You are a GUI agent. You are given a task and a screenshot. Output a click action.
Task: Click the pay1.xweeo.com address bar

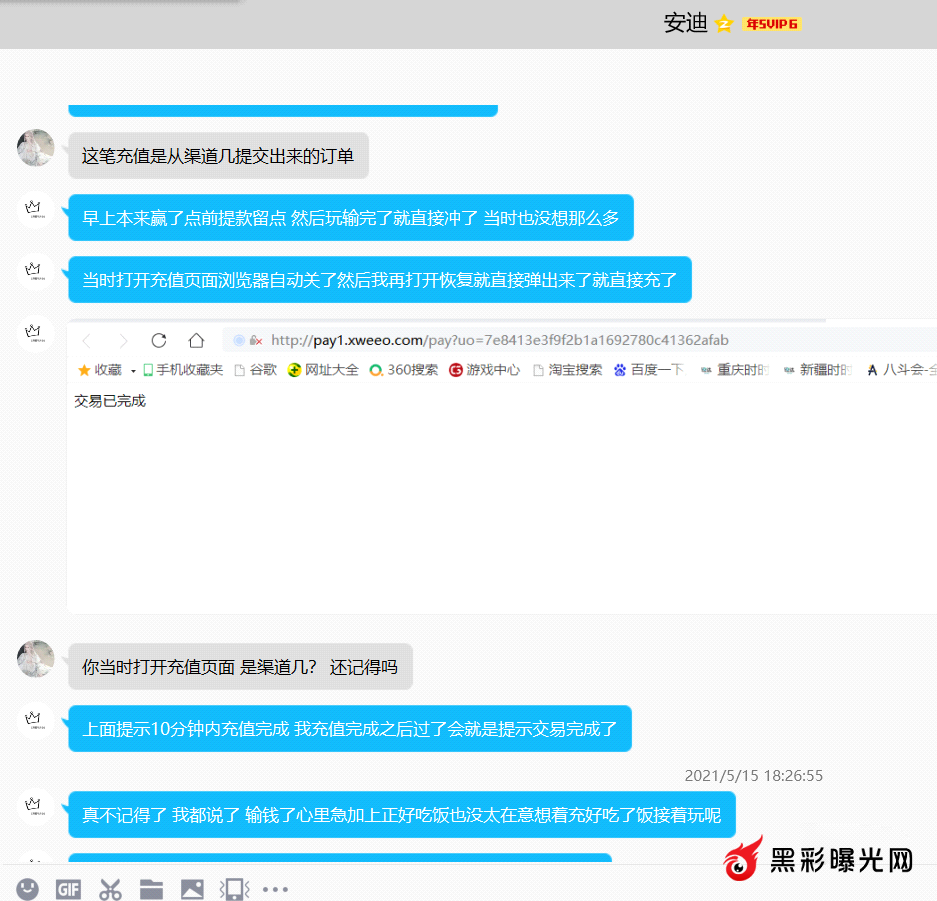(x=500, y=340)
